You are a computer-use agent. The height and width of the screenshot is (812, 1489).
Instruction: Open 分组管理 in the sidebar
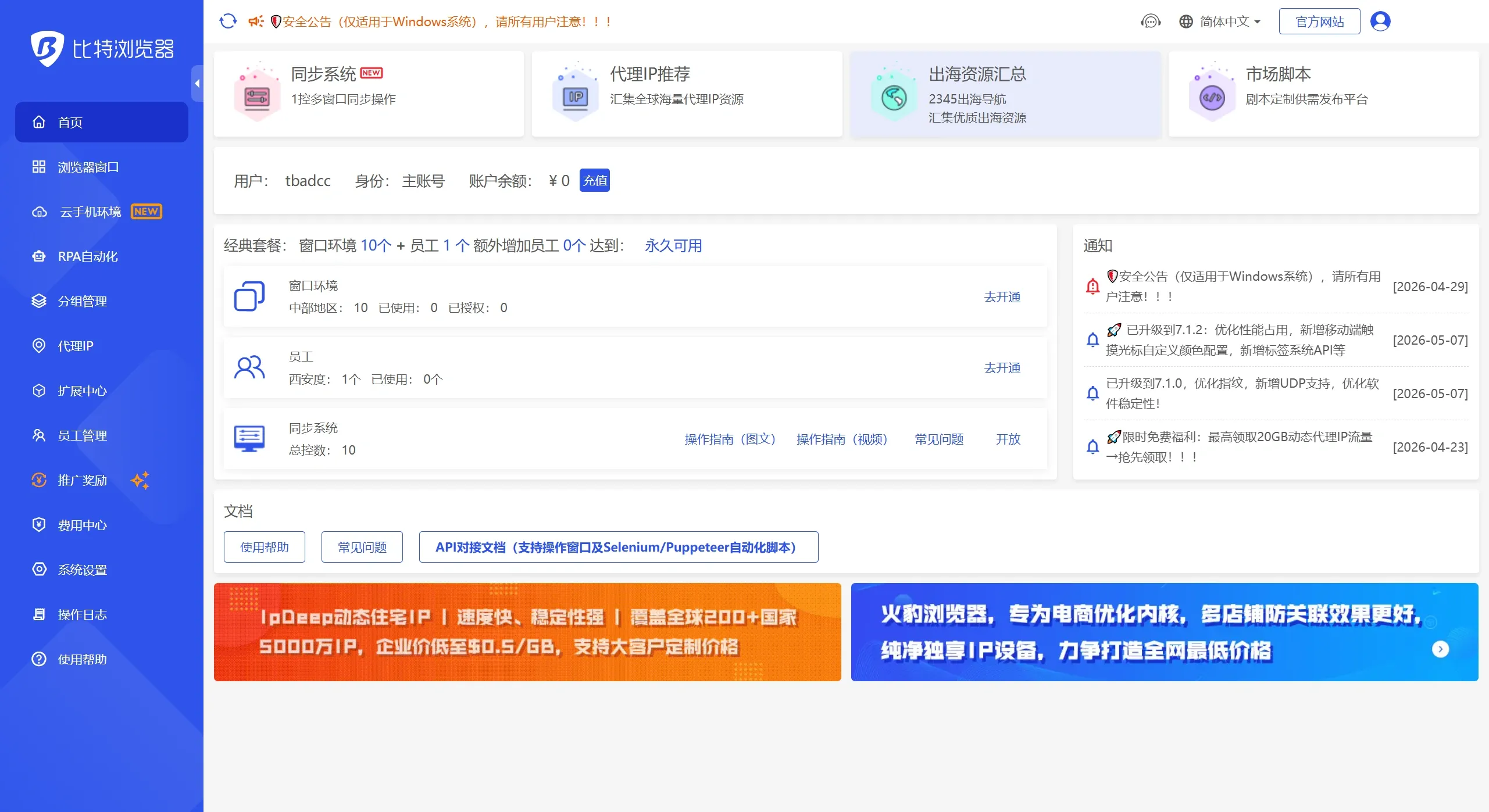(102, 301)
